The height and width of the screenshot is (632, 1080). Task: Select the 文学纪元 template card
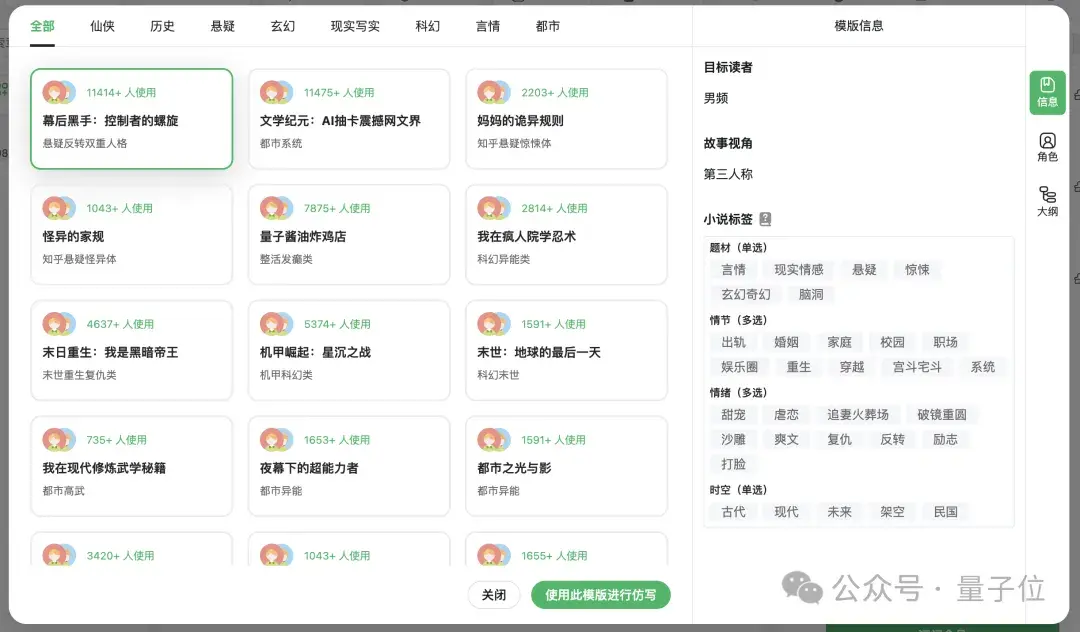pyautogui.click(x=349, y=120)
